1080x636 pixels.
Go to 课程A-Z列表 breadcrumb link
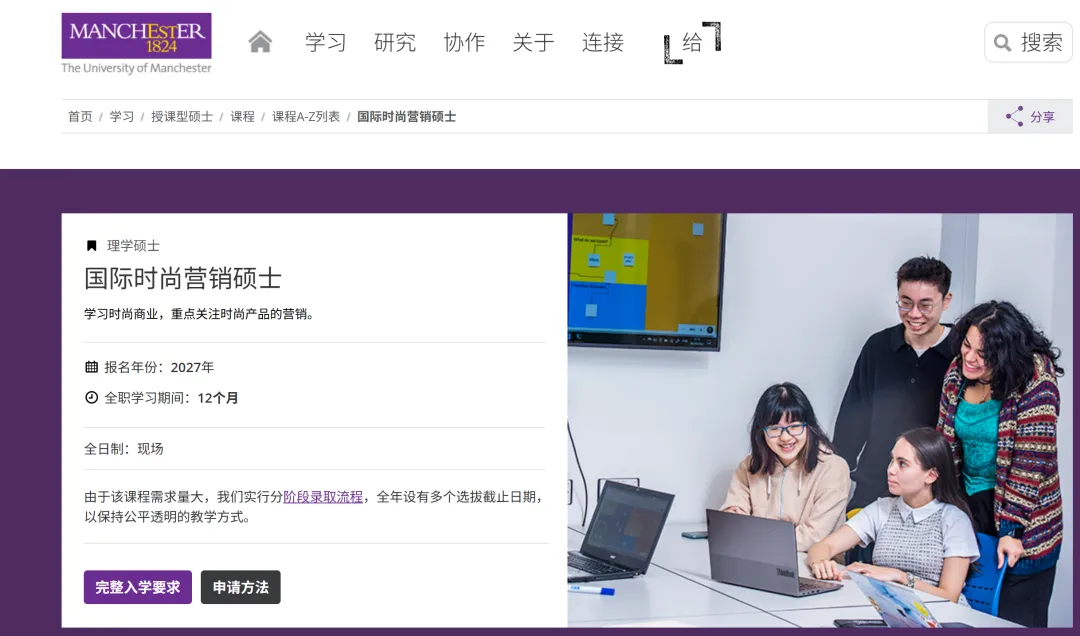306,116
